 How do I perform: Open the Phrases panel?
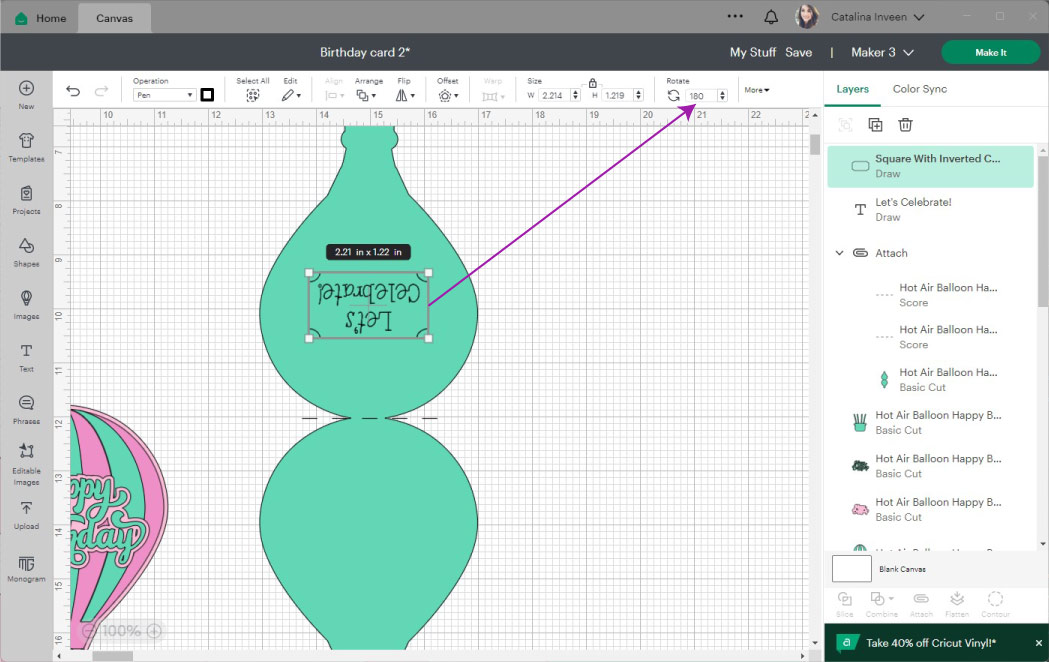coord(26,409)
